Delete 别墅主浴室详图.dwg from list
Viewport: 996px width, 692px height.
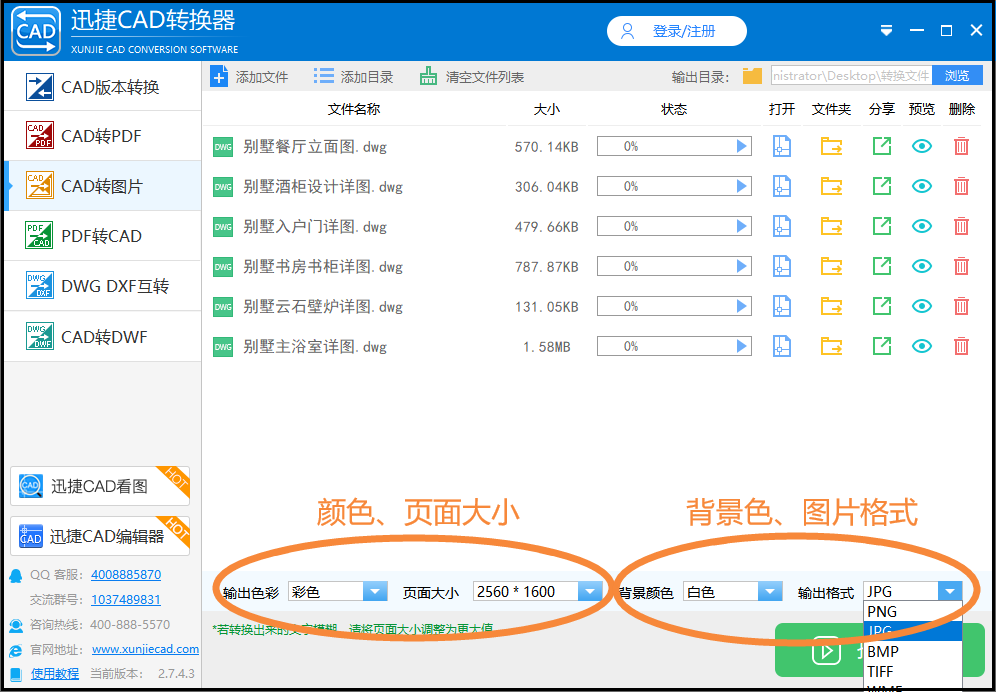(x=961, y=346)
